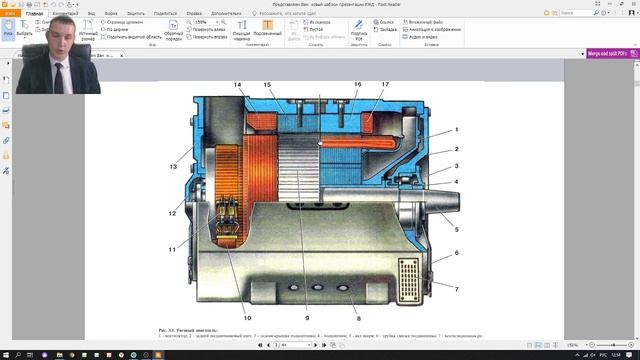Click the undo arrow in quick access toolbar
Image resolution: width=640 pixels, height=360 pixels.
[53, 4]
